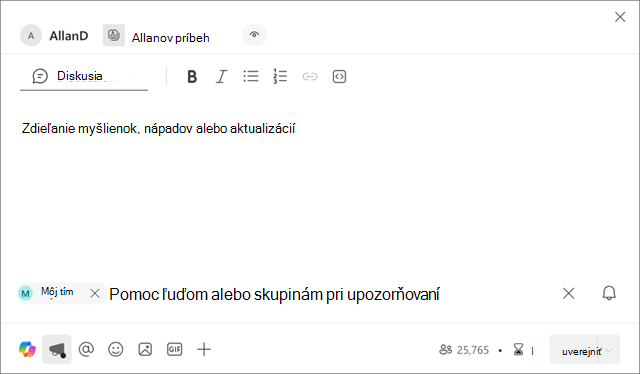This screenshot has height=374, width=640.
Task: Expand the uverejniť dropdown arrow
Action: [609, 350]
